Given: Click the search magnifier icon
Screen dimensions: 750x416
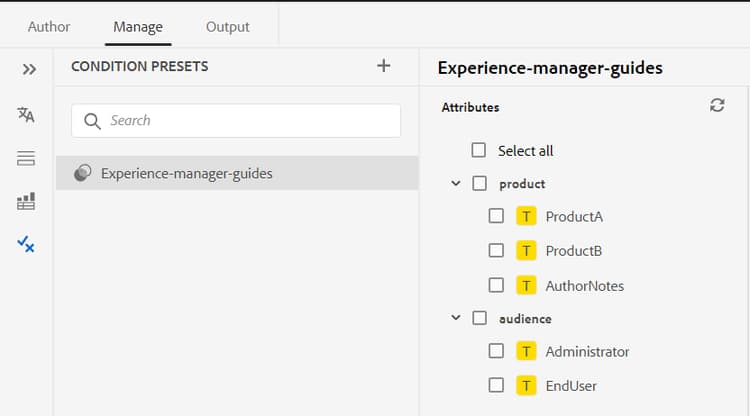Looking at the screenshot, I should (93, 121).
